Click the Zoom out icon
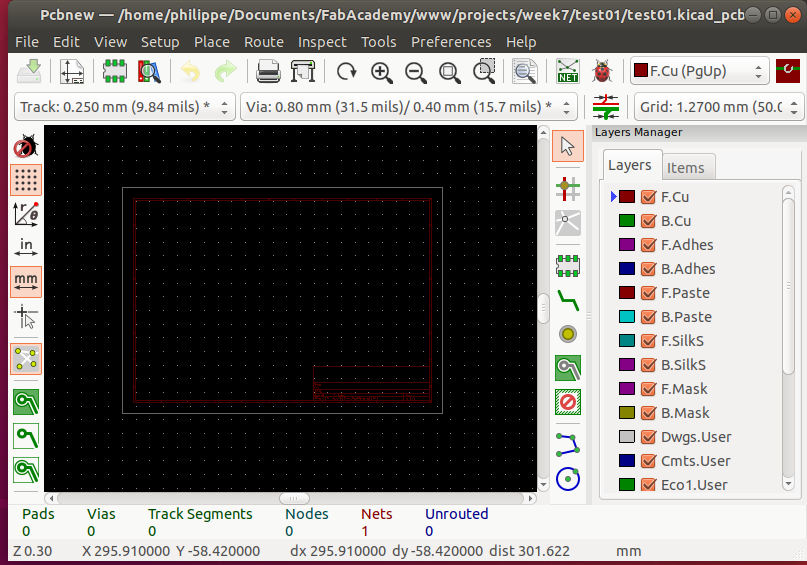 tap(415, 71)
